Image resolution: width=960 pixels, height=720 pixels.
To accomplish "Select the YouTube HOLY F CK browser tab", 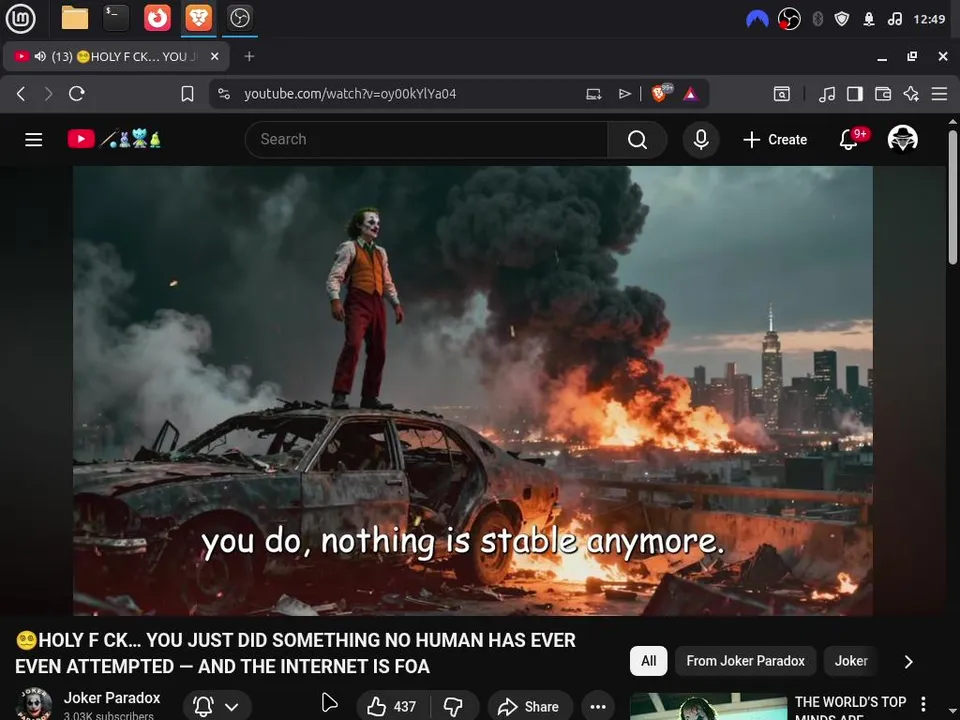I will point(116,56).
